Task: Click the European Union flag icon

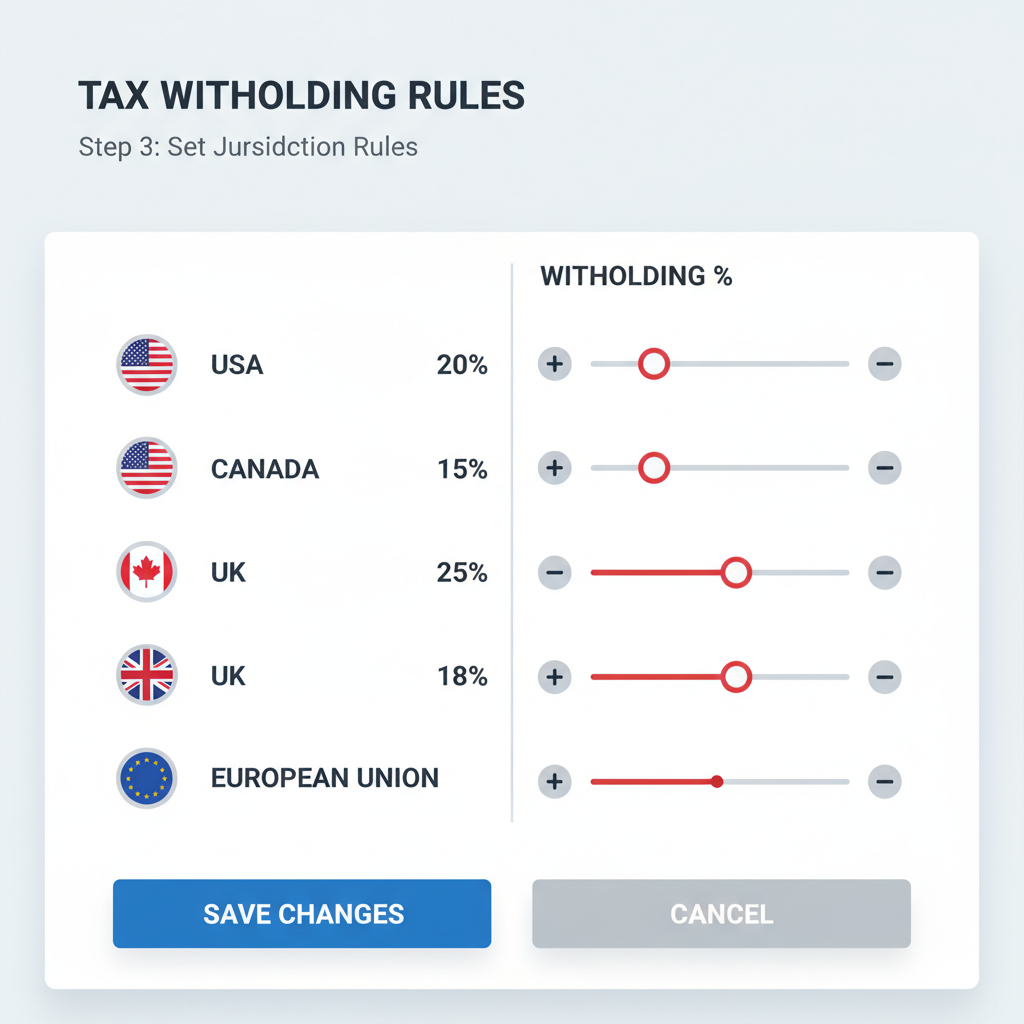Action: [146, 779]
